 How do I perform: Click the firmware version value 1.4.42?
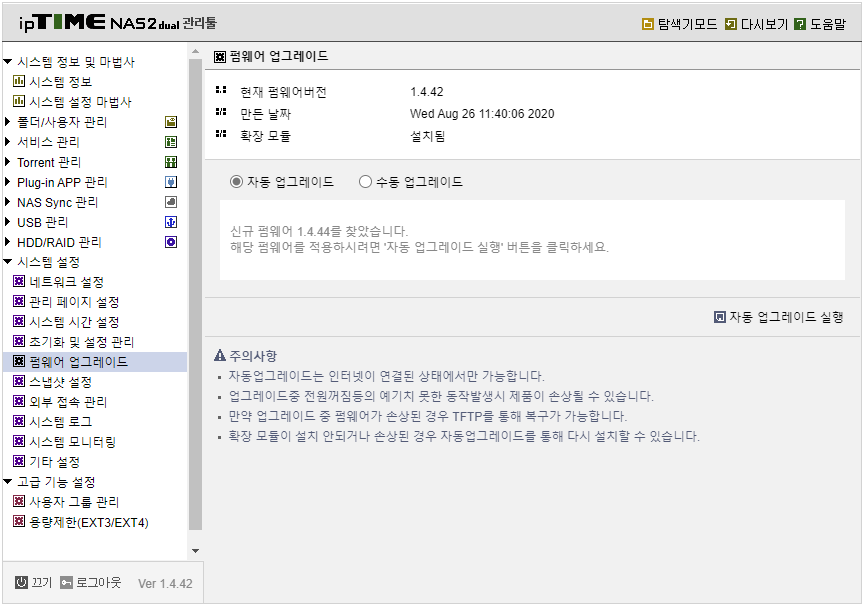427,91
